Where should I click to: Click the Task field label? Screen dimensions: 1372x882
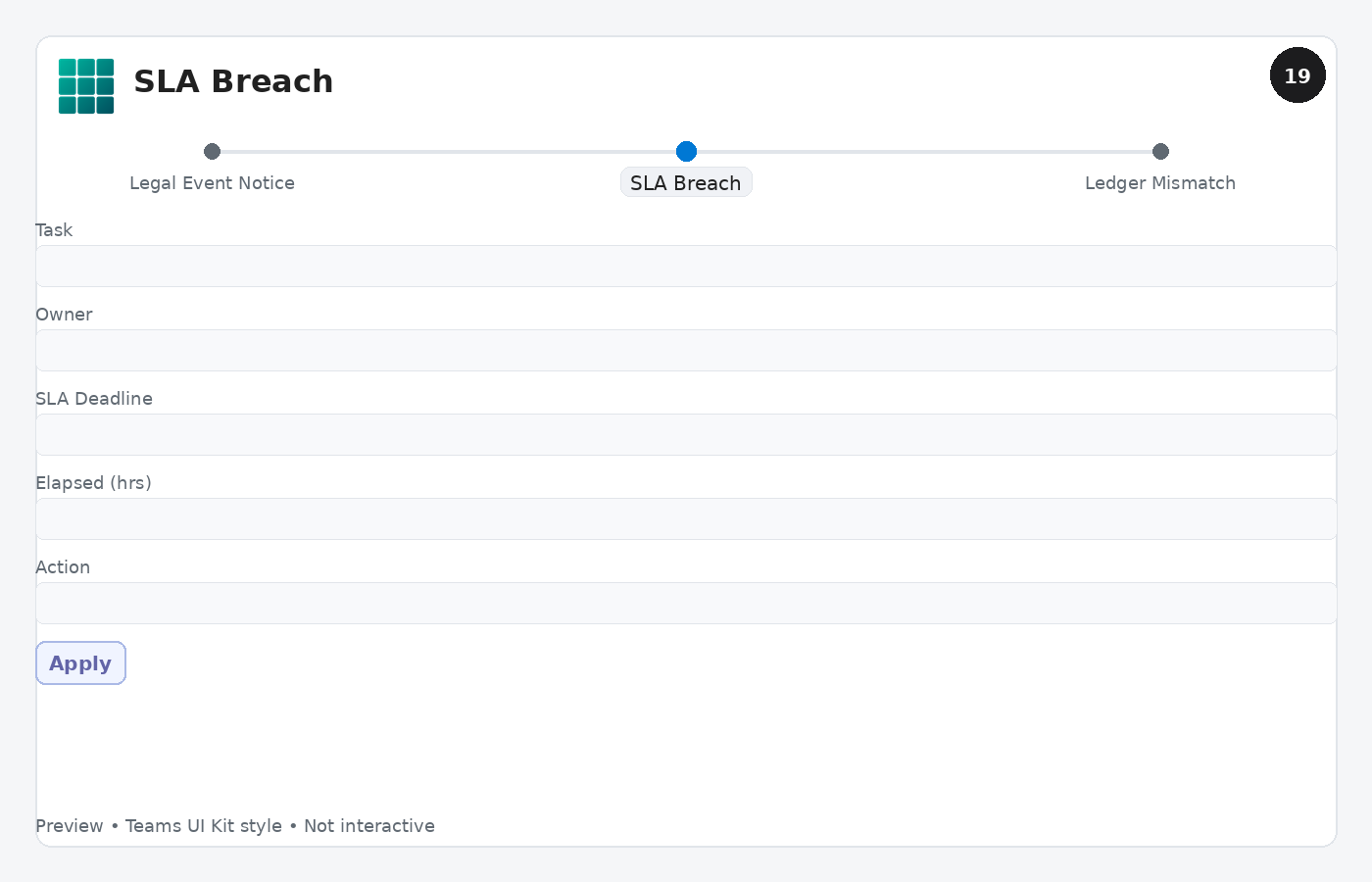point(54,230)
